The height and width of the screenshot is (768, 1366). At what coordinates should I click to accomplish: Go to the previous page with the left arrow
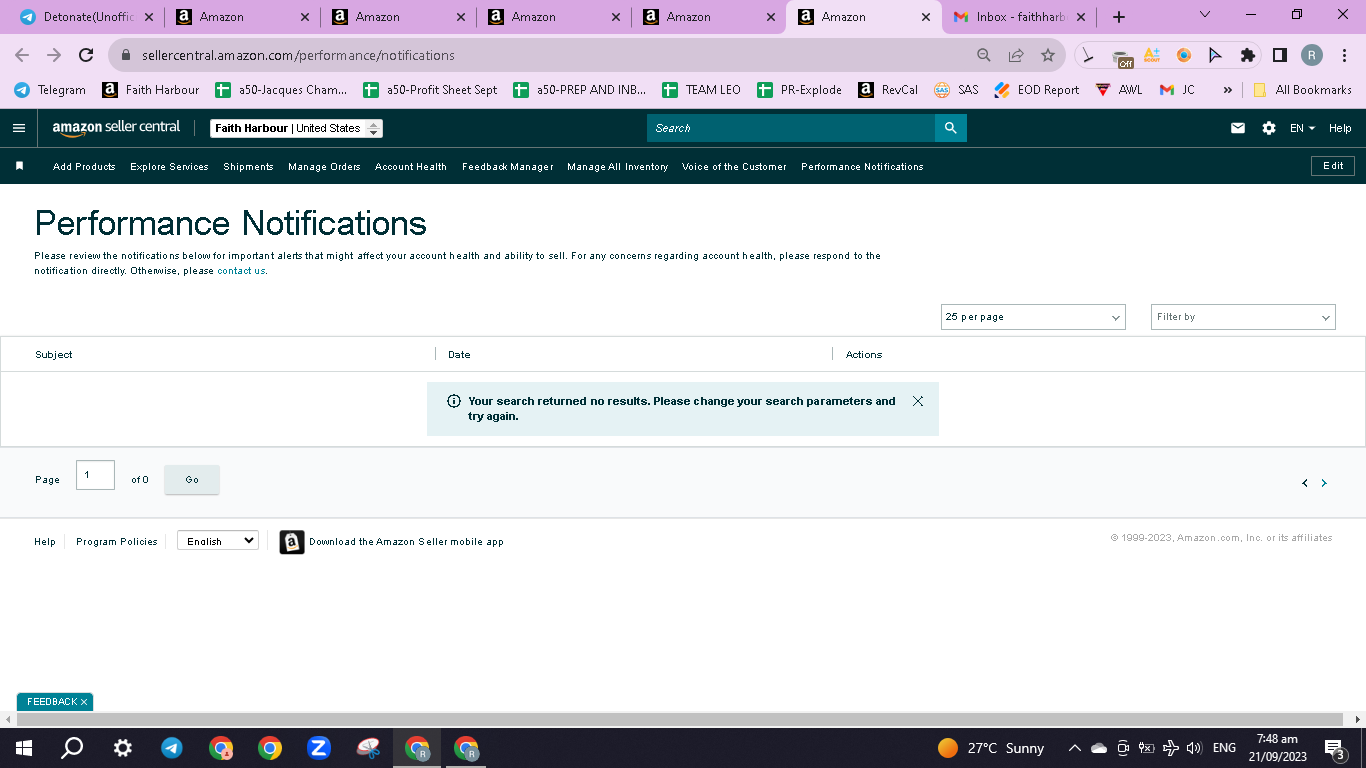click(1305, 483)
